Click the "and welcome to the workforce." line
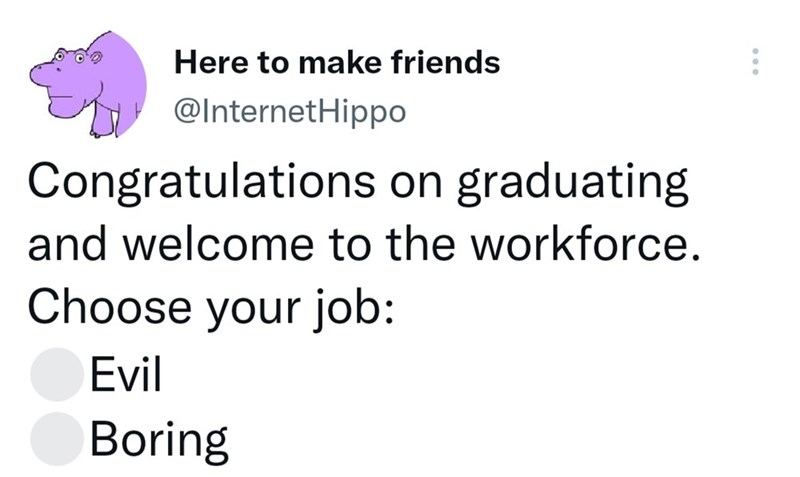 (360, 246)
